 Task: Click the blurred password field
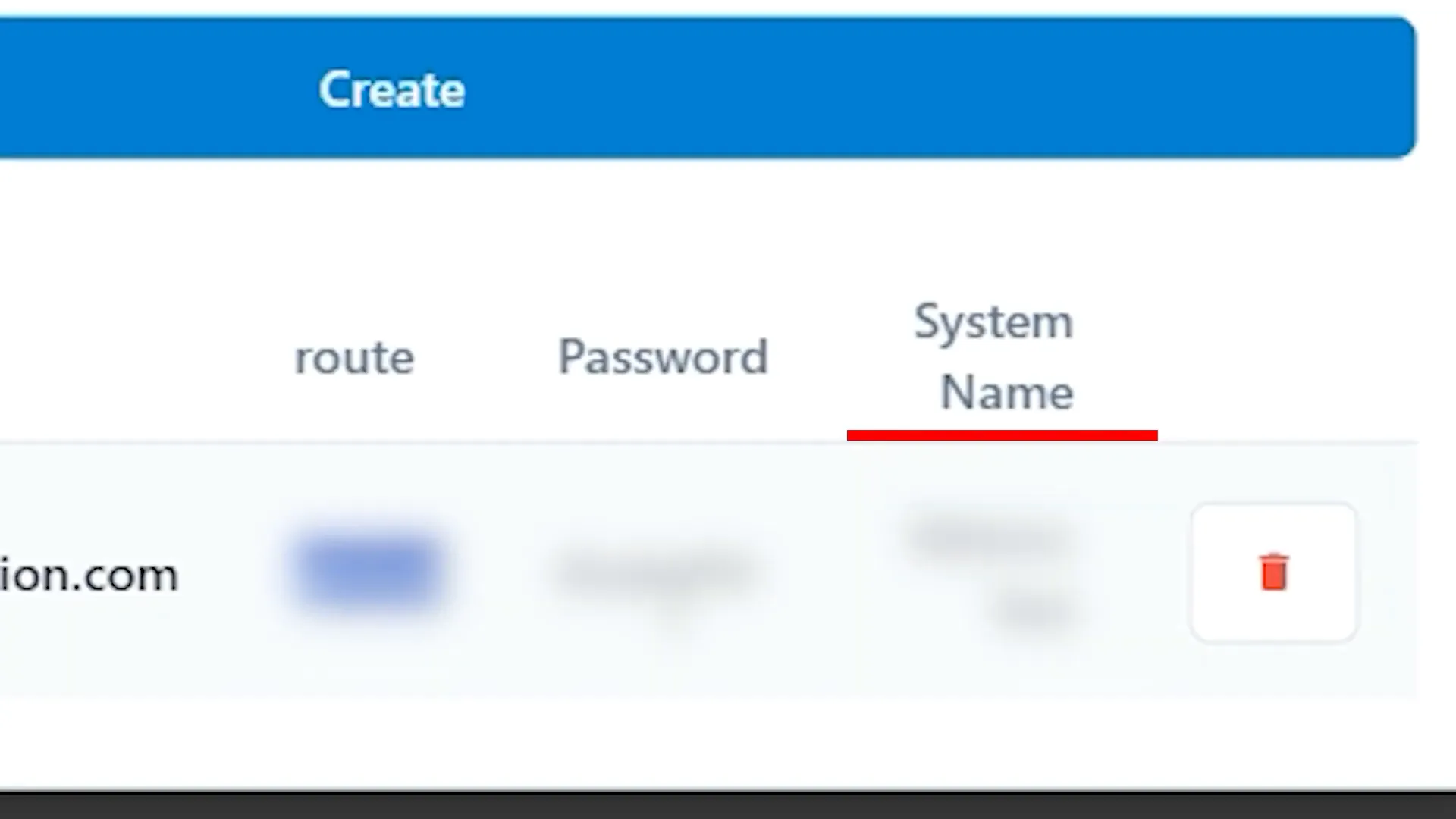coord(658,573)
